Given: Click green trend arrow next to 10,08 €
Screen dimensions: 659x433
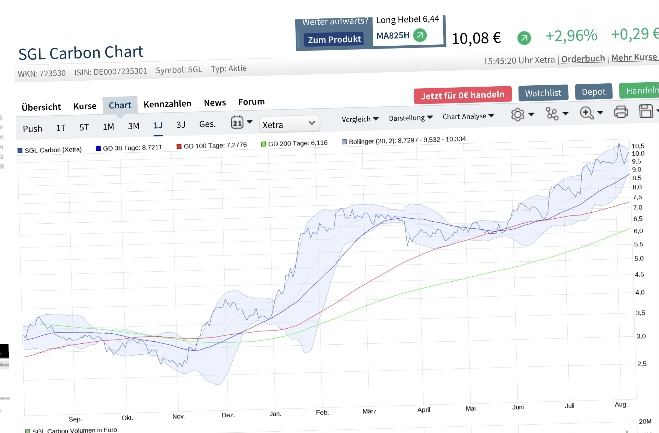Looking at the screenshot, I should click(x=523, y=38).
